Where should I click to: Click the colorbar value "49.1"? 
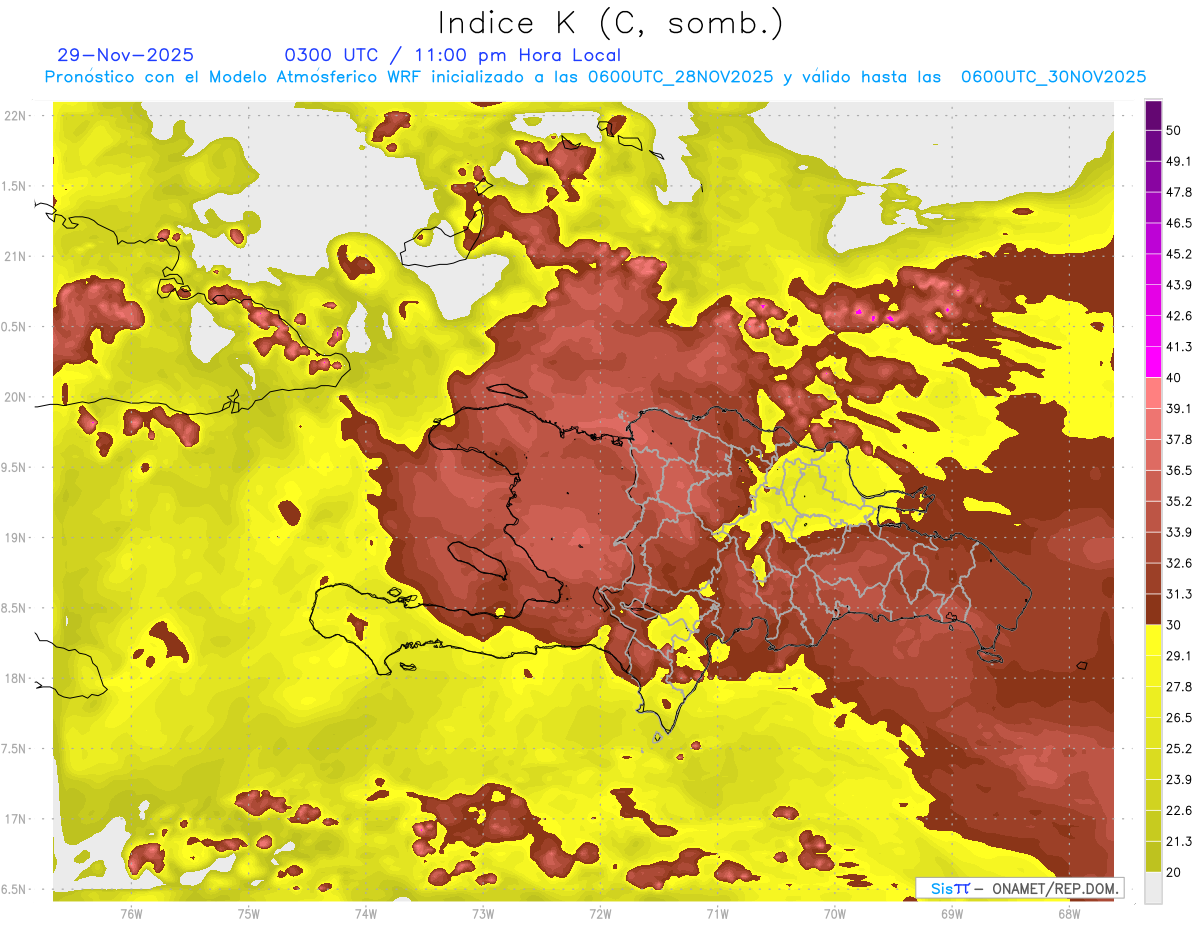coord(1178,161)
